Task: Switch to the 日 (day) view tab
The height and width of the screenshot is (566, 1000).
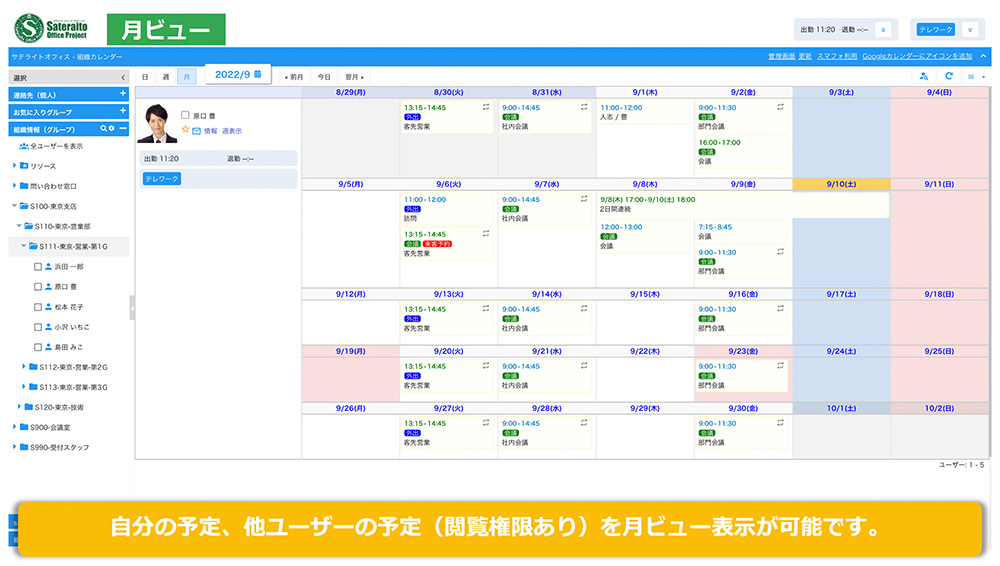Action: click(x=145, y=76)
